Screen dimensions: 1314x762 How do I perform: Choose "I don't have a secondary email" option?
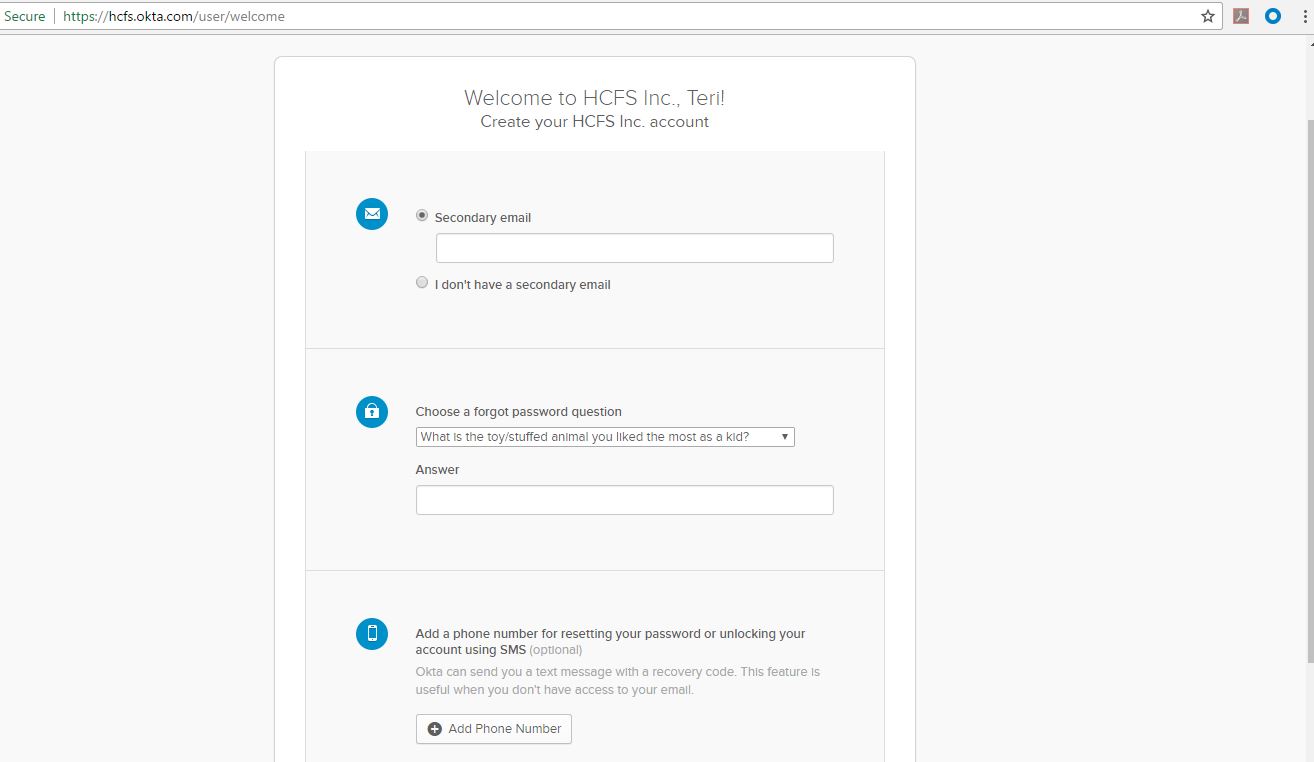(x=422, y=283)
